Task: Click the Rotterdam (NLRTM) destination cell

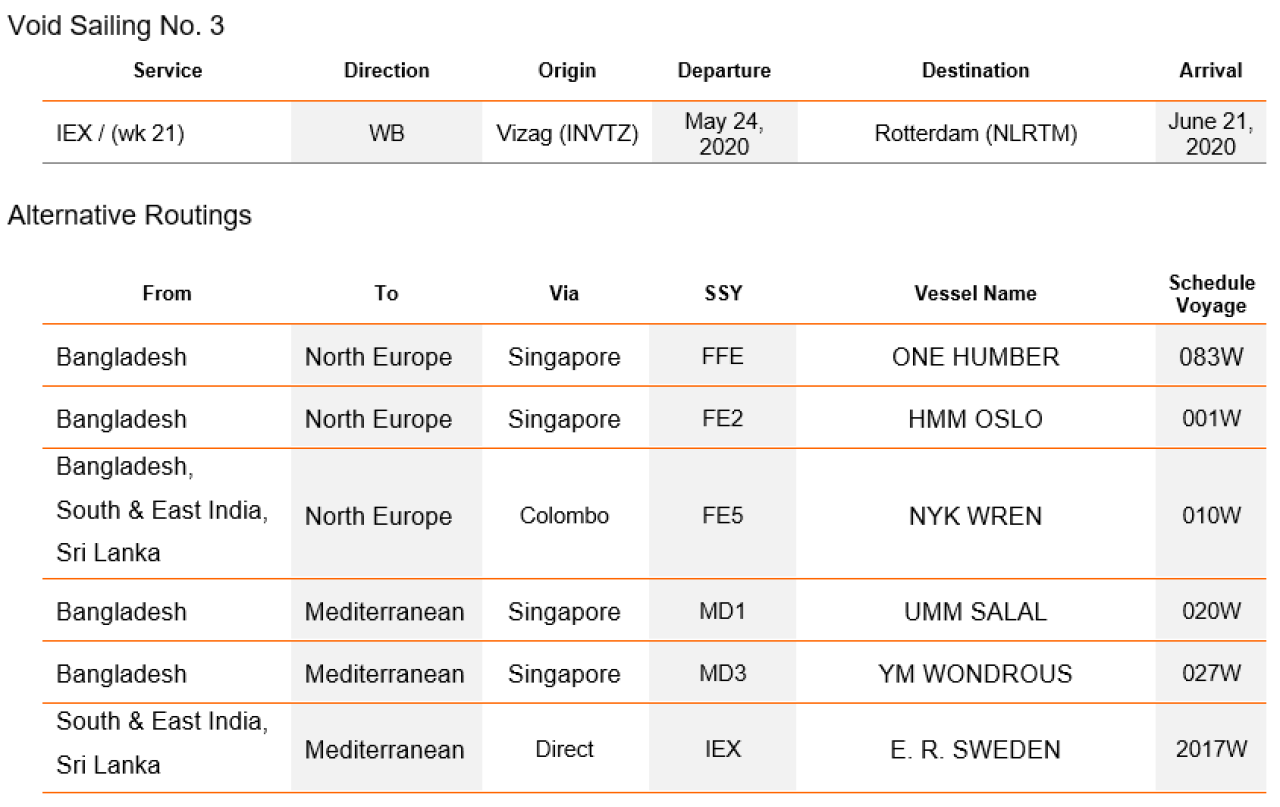Action: point(976,133)
